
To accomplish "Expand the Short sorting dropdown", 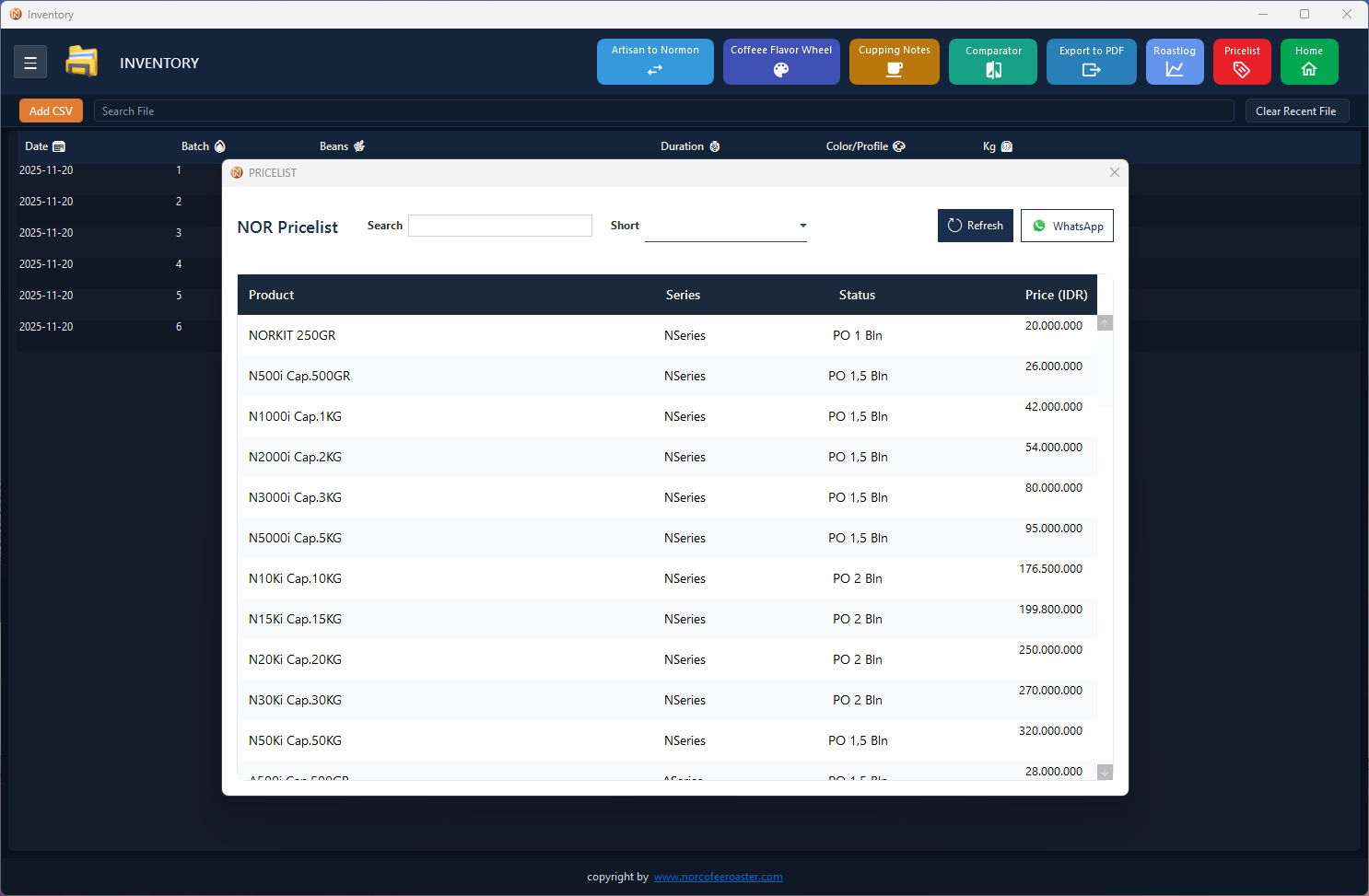I will tap(802, 225).
